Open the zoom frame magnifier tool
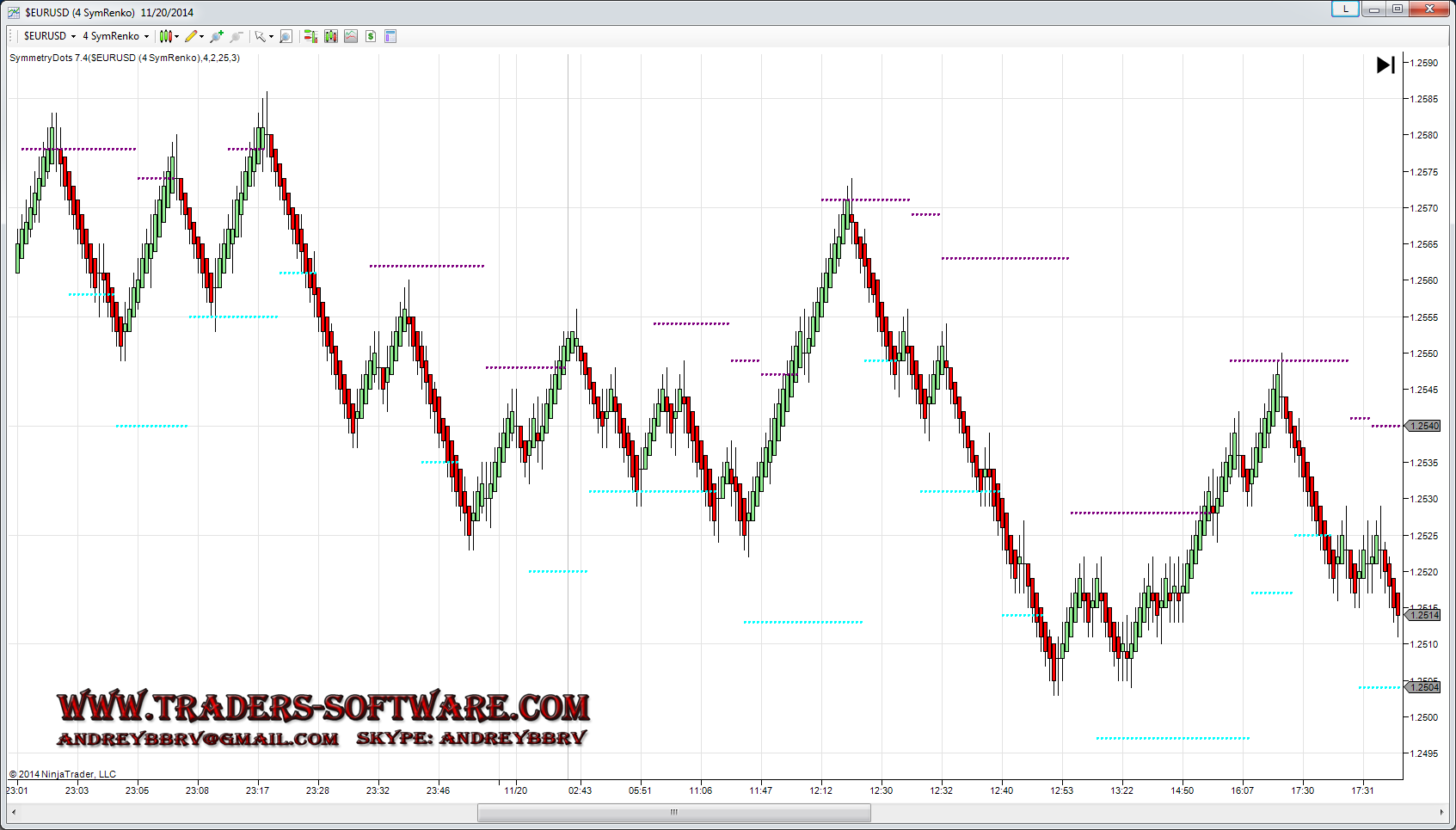1456x830 pixels. click(x=286, y=36)
